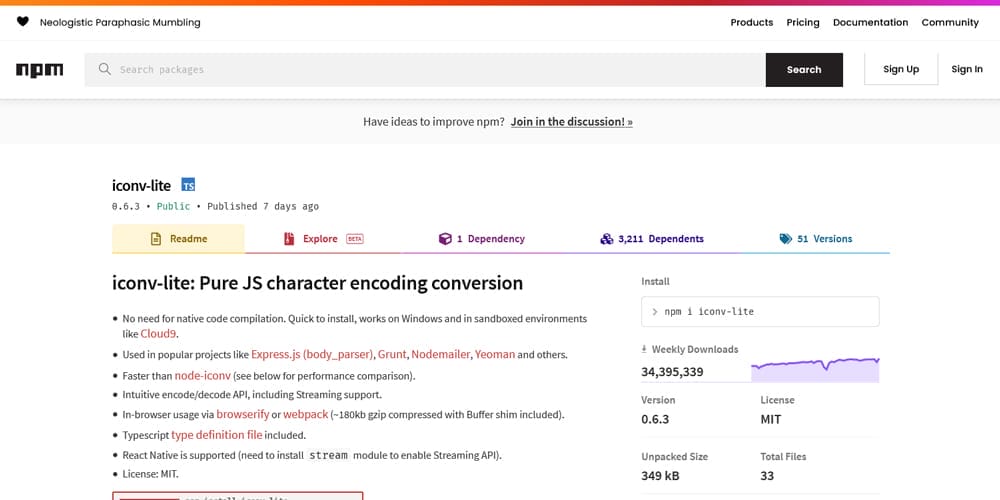Click the TypeScript TS badge icon

click(188, 185)
